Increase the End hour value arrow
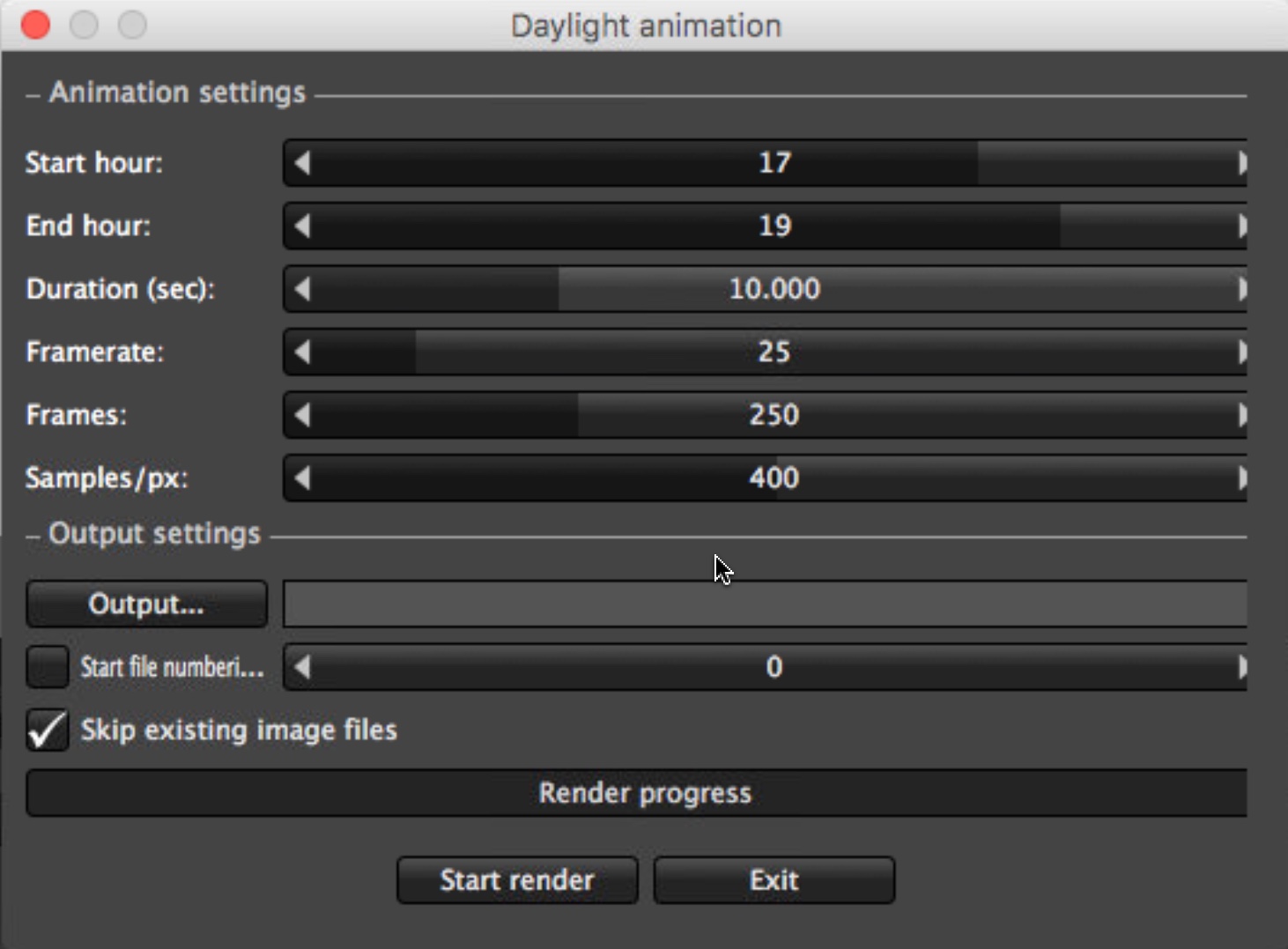The width and height of the screenshot is (1288, 949). 1240,226
